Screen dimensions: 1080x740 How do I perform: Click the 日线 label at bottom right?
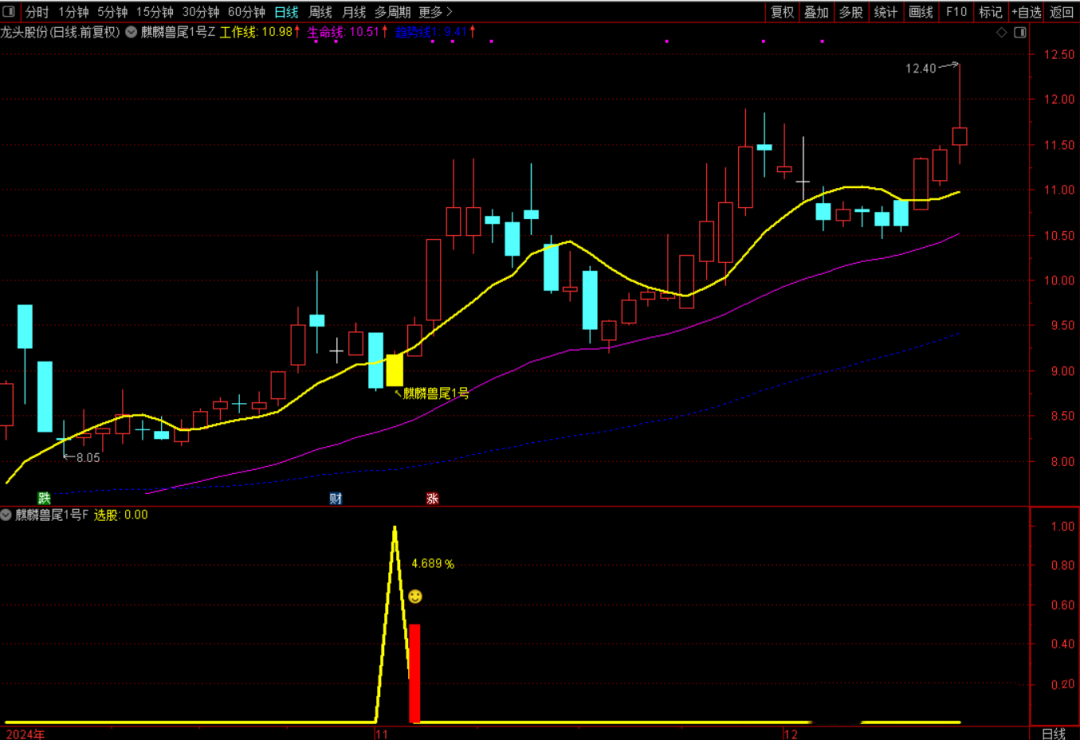point(1054,733)
